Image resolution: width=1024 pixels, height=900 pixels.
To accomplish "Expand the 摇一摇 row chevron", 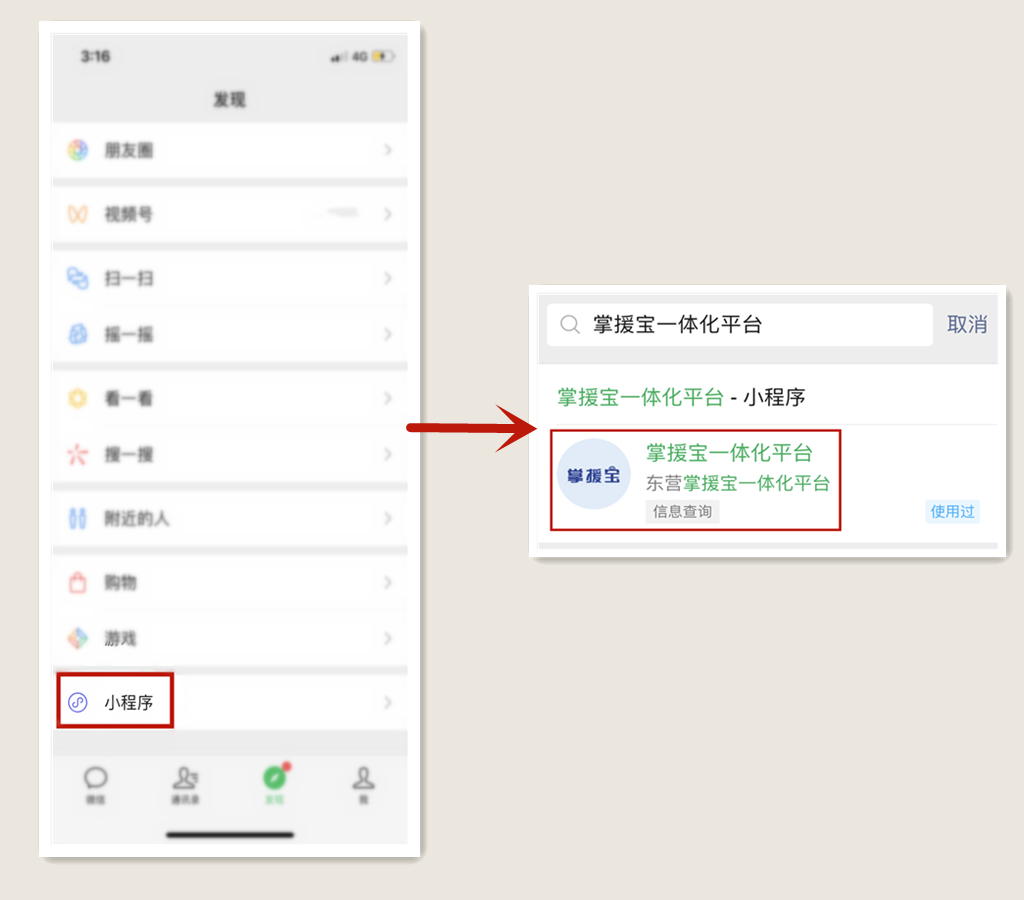I will click(388, 334).
